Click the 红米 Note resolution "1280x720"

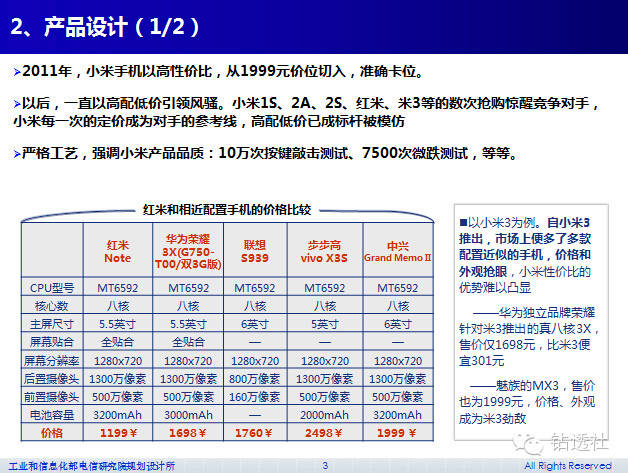[118, 361]
